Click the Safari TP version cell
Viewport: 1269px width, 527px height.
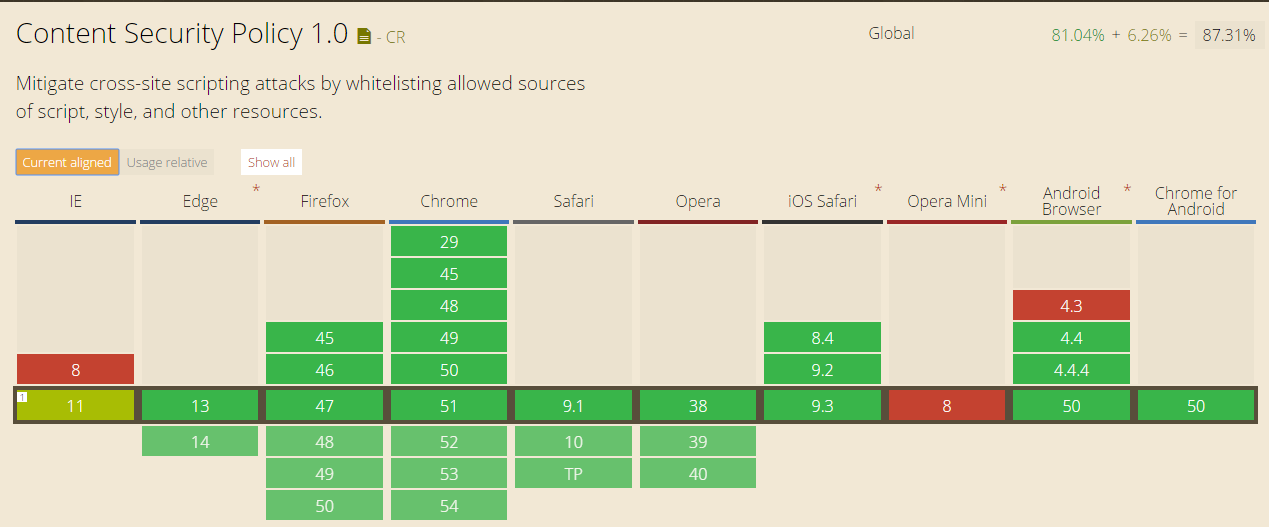[x=573, y=473]
